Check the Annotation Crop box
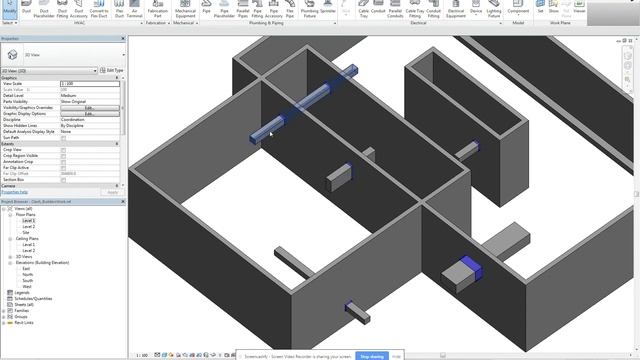This screenshot has width=640, height=360. (63, 162)
